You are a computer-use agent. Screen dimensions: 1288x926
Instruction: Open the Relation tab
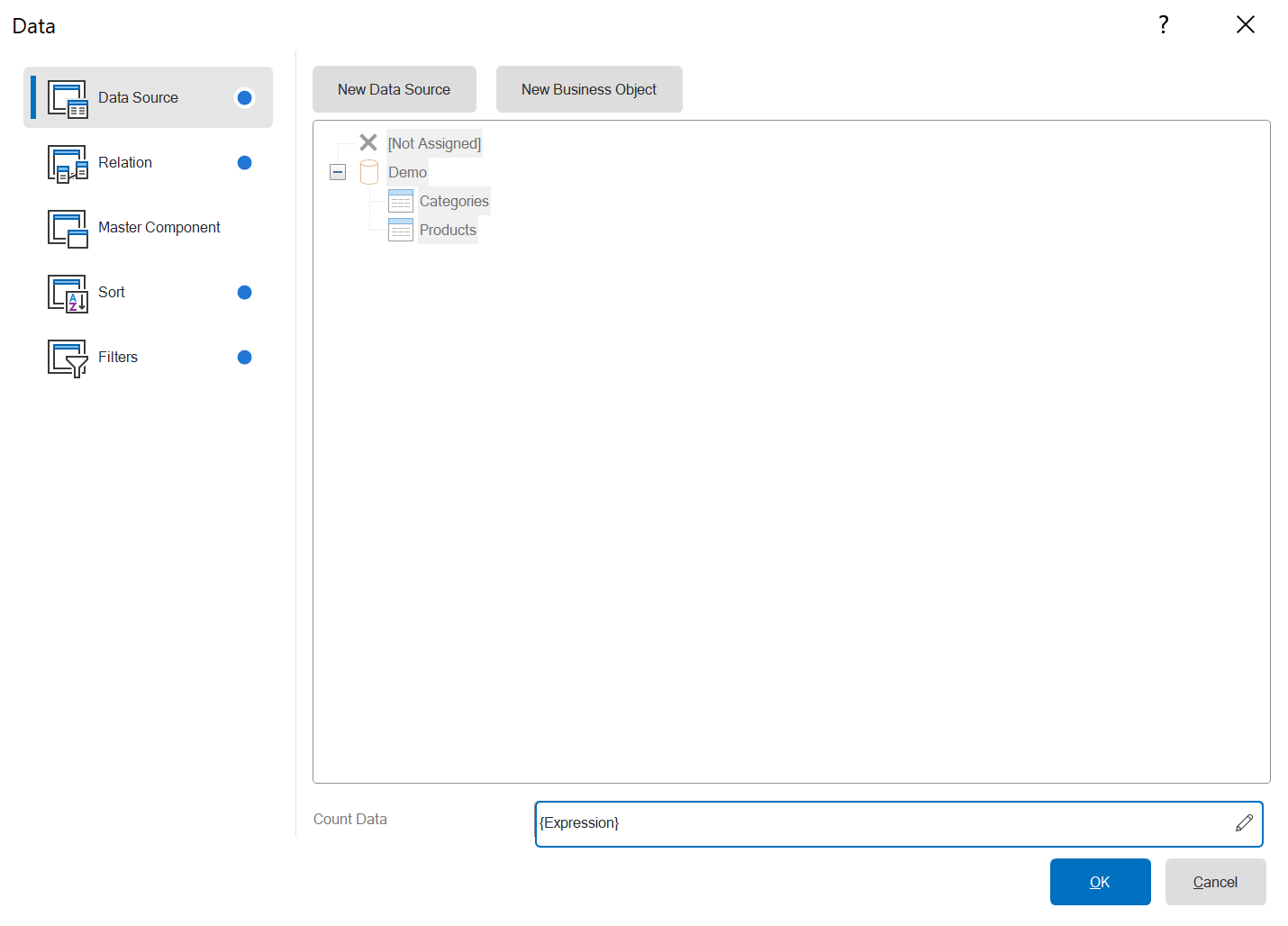tap(125, 163)
